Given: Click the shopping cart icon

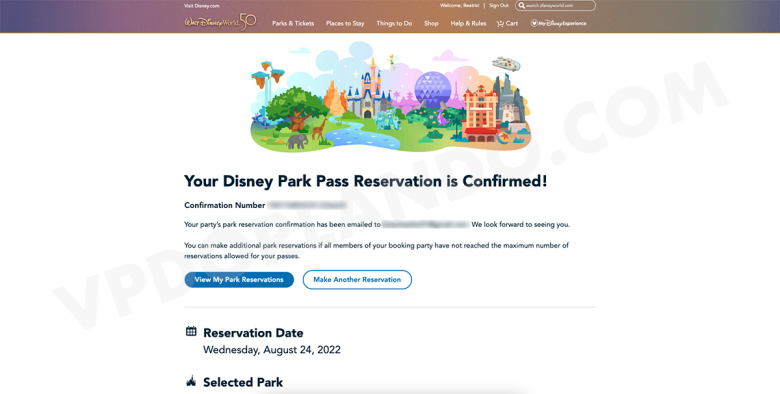Looking at the screenshot, I should click(x=500, y=23).
